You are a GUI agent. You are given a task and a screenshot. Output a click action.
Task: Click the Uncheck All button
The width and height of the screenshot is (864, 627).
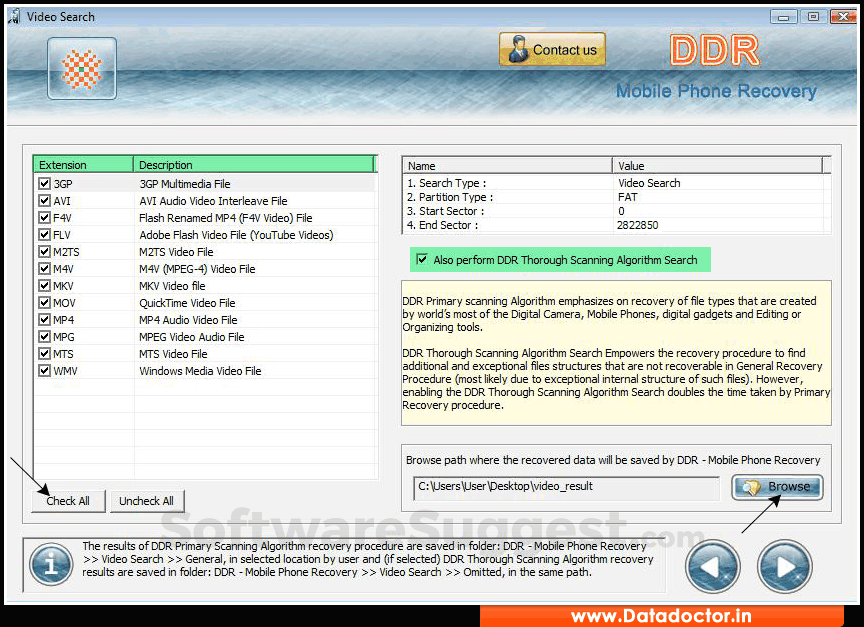point(147,501)
